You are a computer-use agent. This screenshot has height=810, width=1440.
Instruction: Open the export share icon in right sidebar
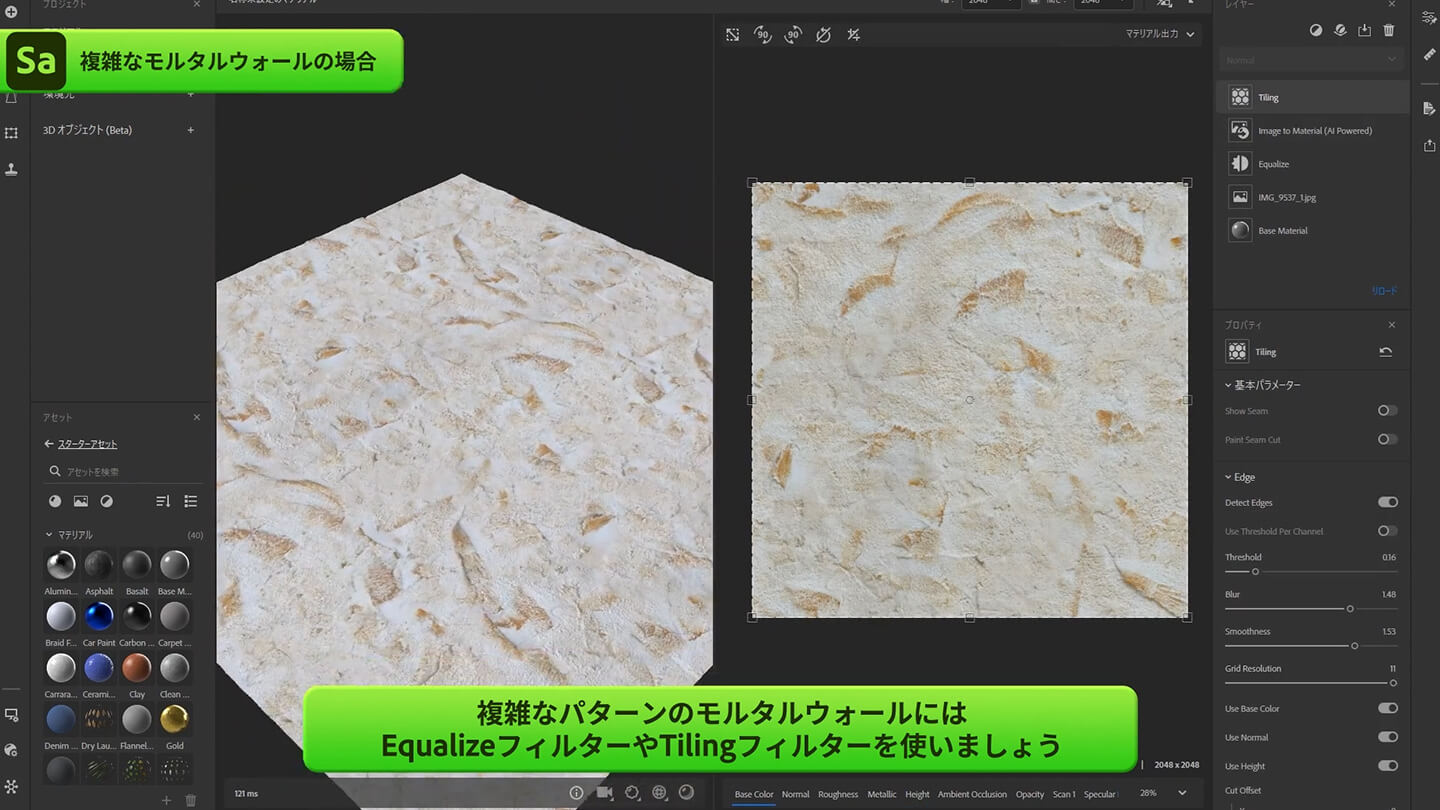(1429, 146)
